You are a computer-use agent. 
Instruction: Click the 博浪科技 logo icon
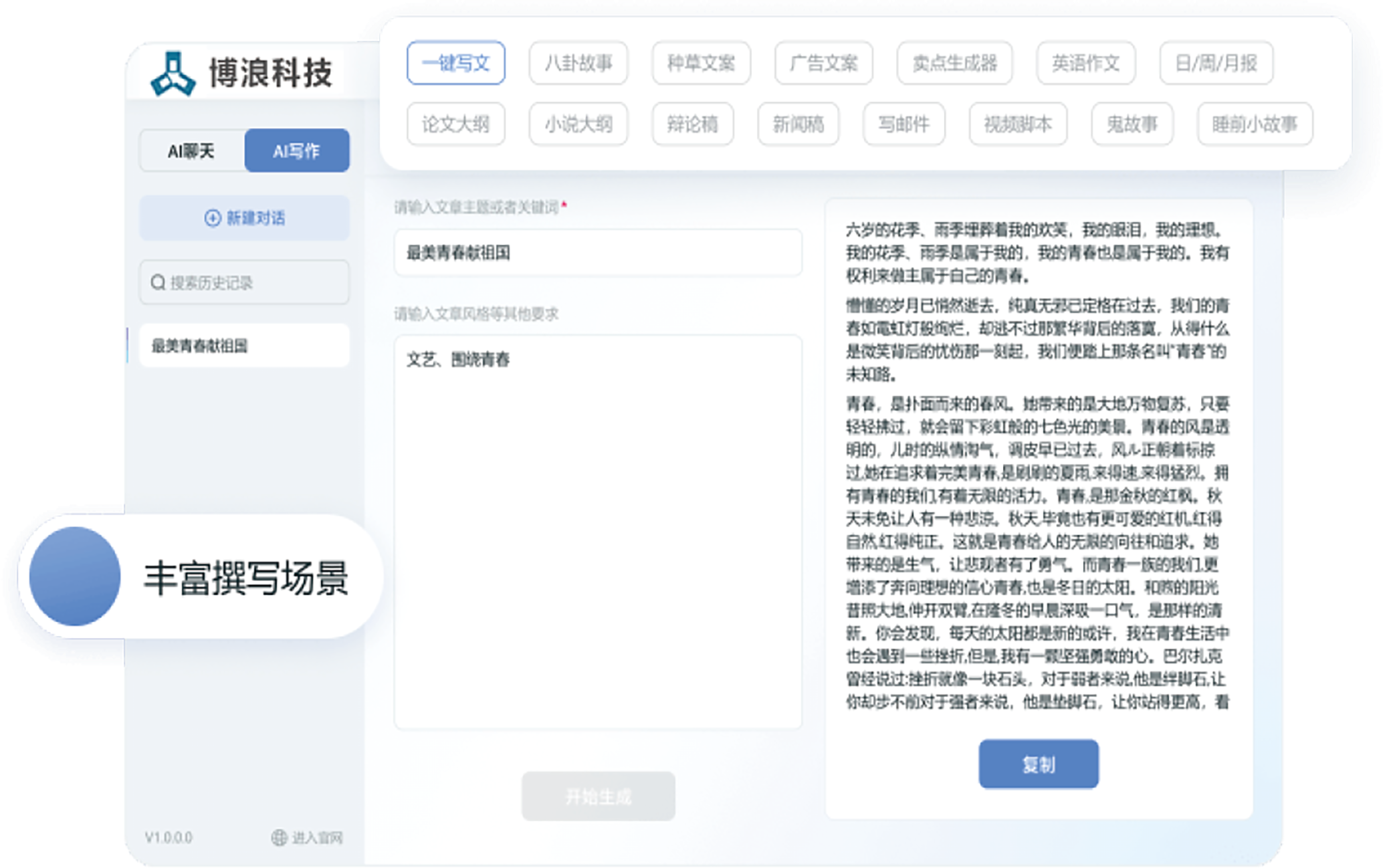[x=173, y=74]
